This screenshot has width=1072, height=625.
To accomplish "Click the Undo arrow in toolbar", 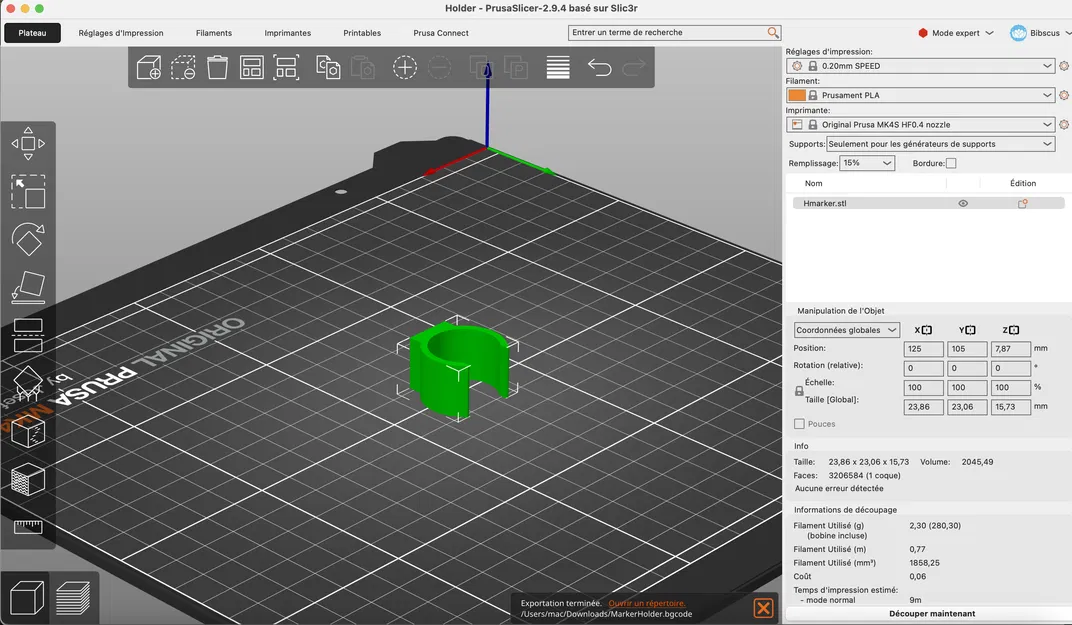I will click(x=600, y=68).
